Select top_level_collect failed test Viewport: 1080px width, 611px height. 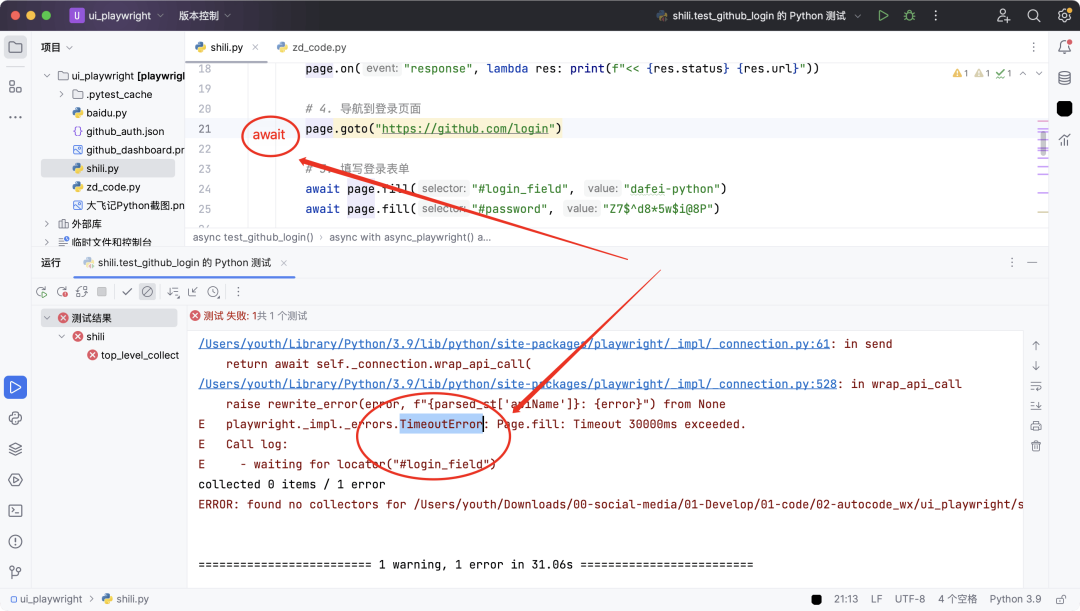[x=133, y=355]
